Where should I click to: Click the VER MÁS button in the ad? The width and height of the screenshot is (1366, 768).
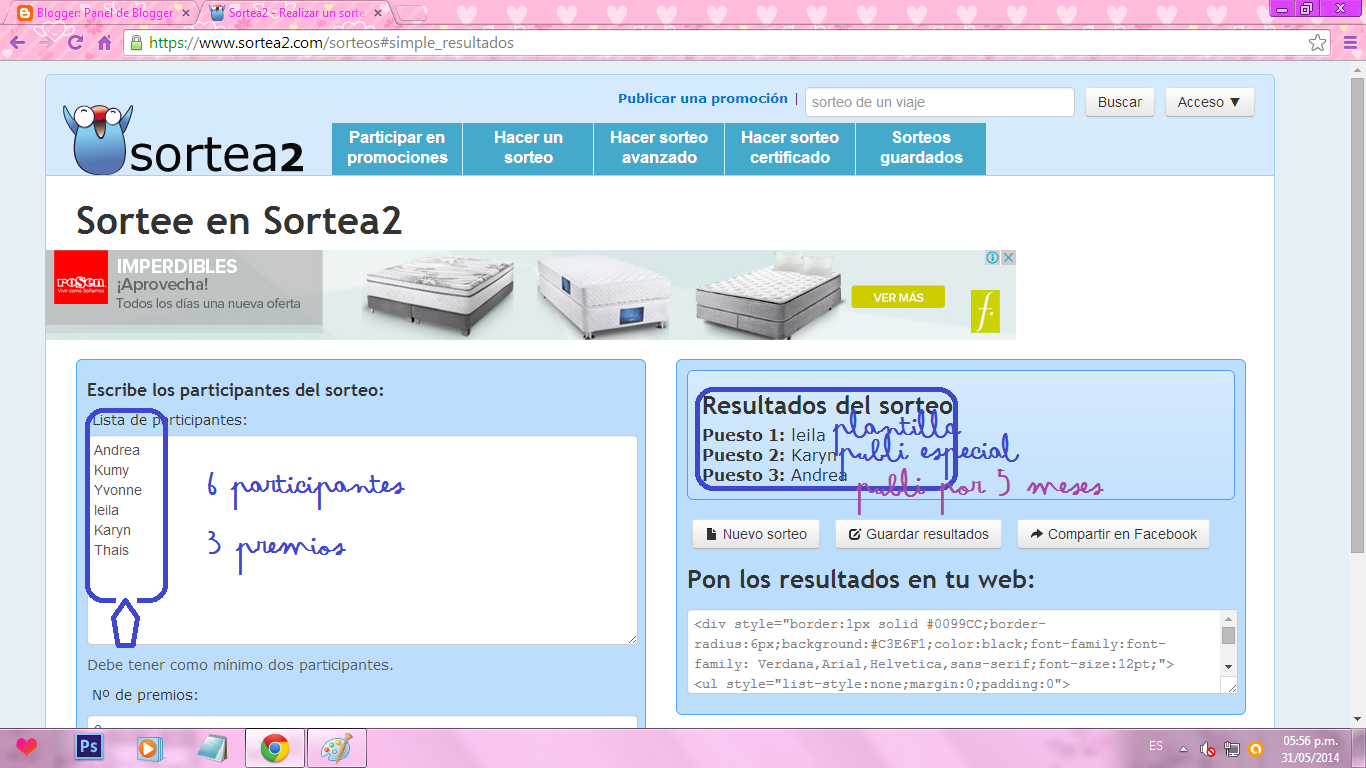point(898,297)
